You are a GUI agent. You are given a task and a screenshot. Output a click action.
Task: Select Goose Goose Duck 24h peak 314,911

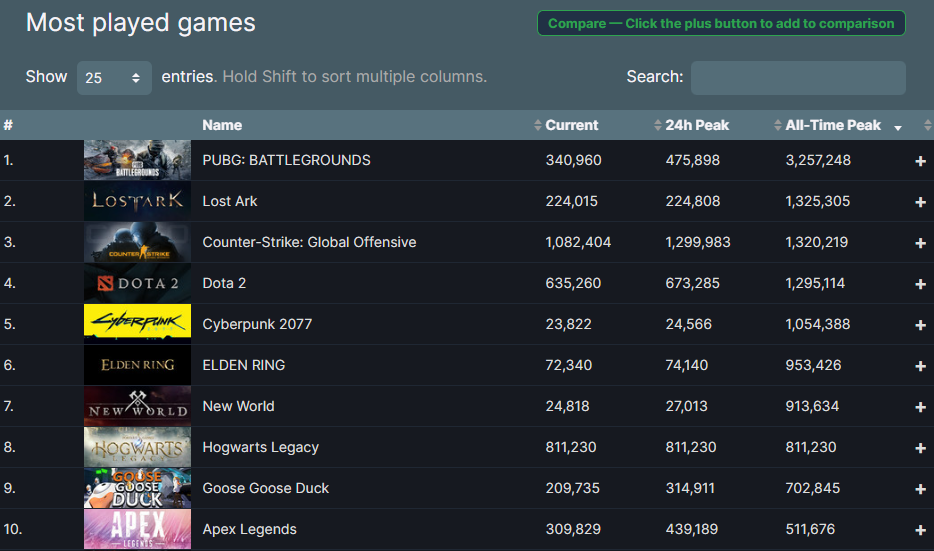pos(690,488)
